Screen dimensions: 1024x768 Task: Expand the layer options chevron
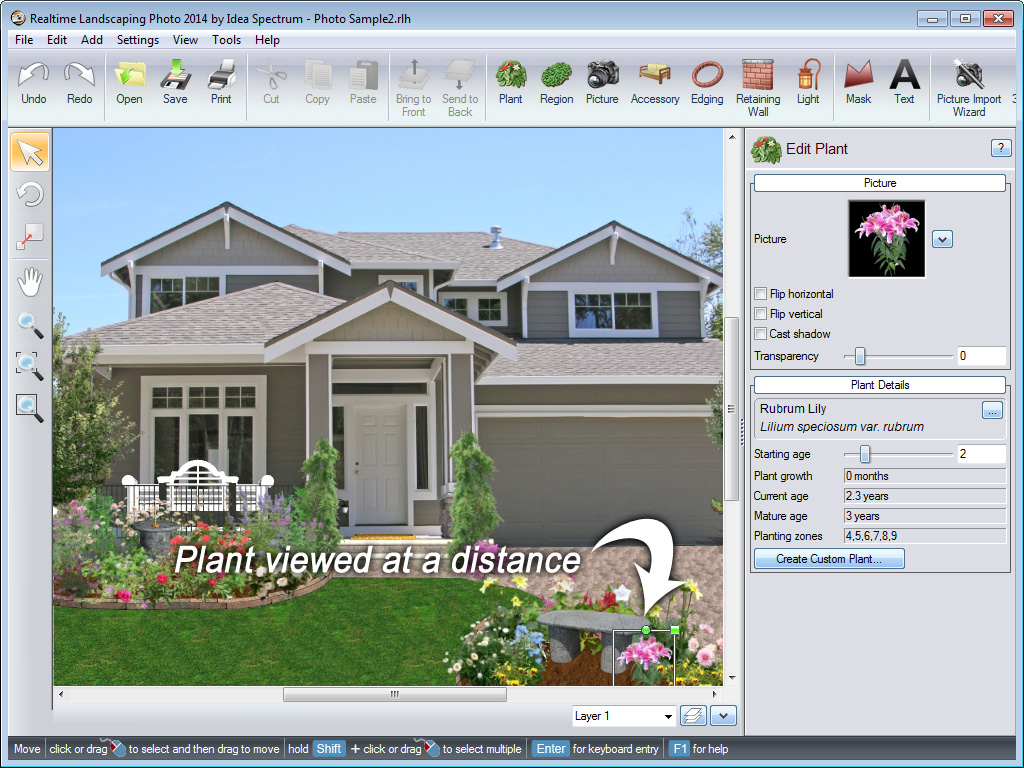tap(722, 716)
